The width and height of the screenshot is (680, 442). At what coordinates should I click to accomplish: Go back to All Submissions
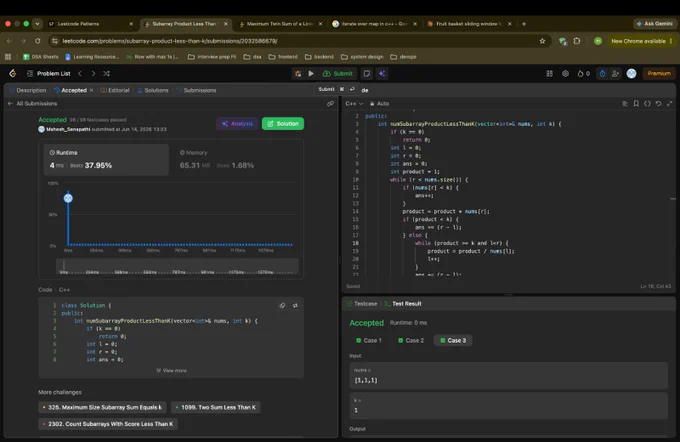33,104
